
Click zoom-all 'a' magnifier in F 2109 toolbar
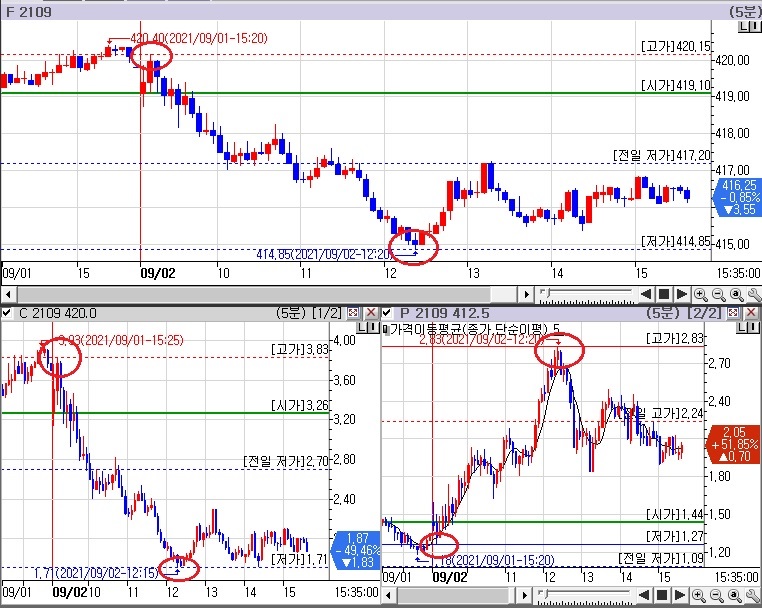click(736, 294)
